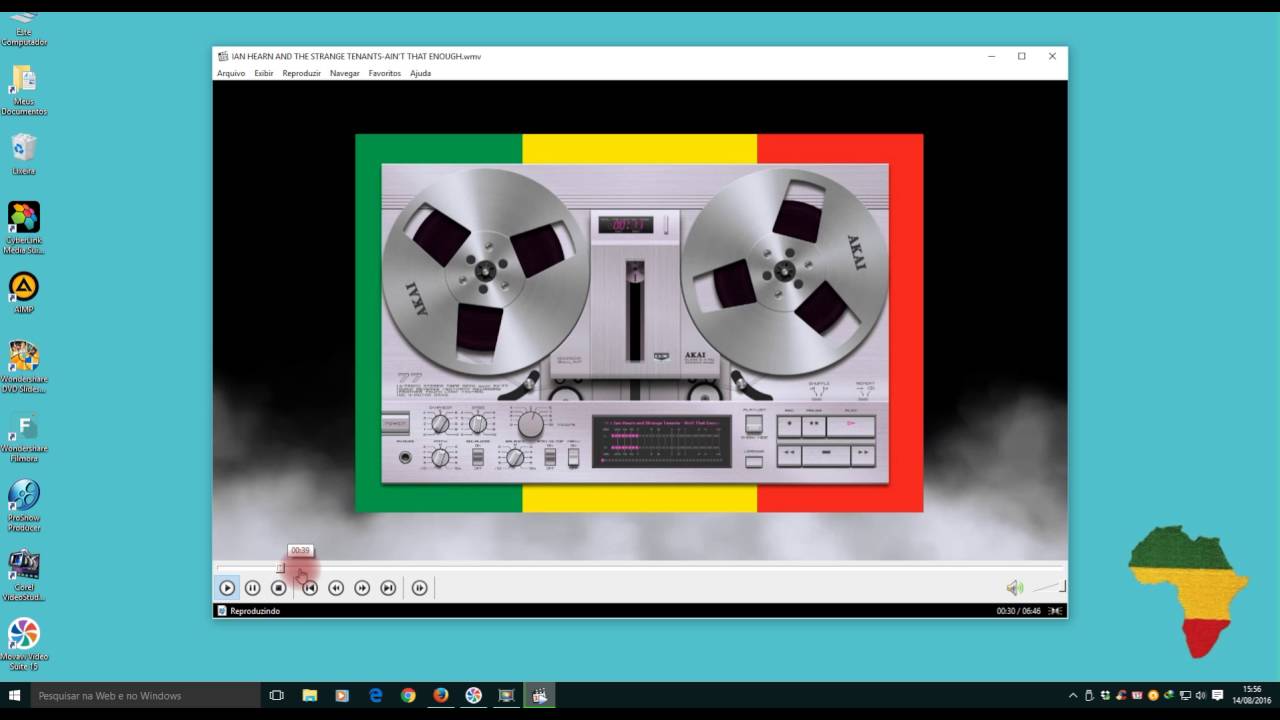Click the Play button in the player

[x=227, y=588]
